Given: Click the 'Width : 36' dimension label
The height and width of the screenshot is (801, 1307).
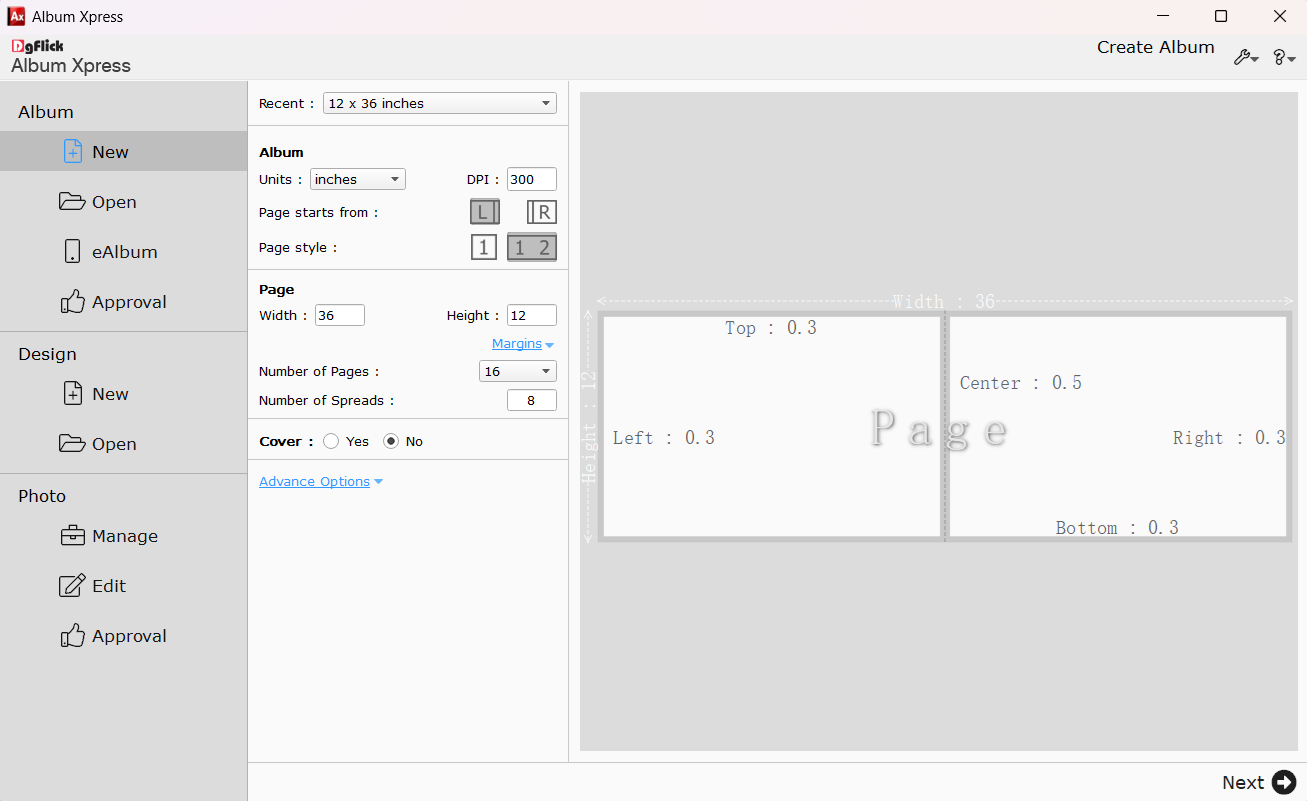Looking at the screenshot, I should (x=944, y=302).
